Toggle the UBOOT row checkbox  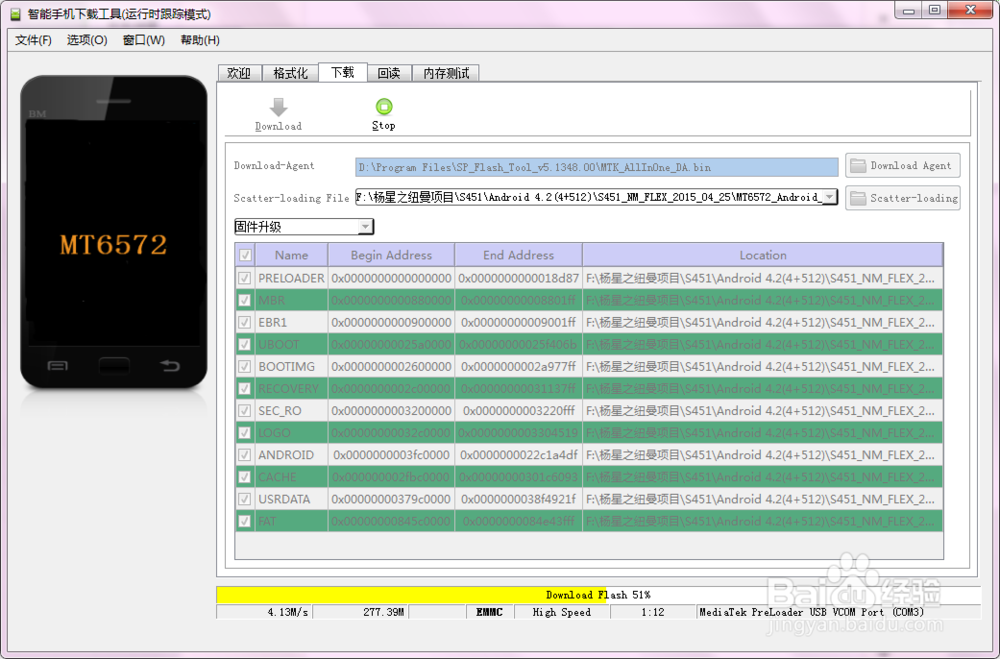(x=244, y=344)
